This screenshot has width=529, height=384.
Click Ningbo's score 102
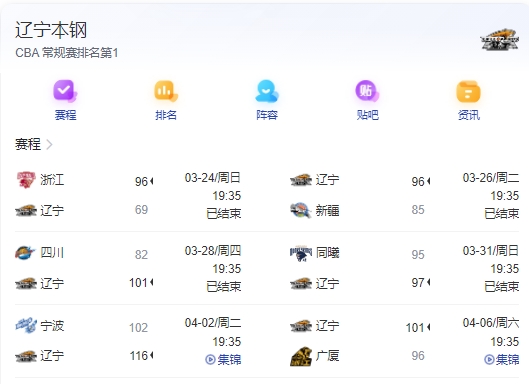point(138,328)
